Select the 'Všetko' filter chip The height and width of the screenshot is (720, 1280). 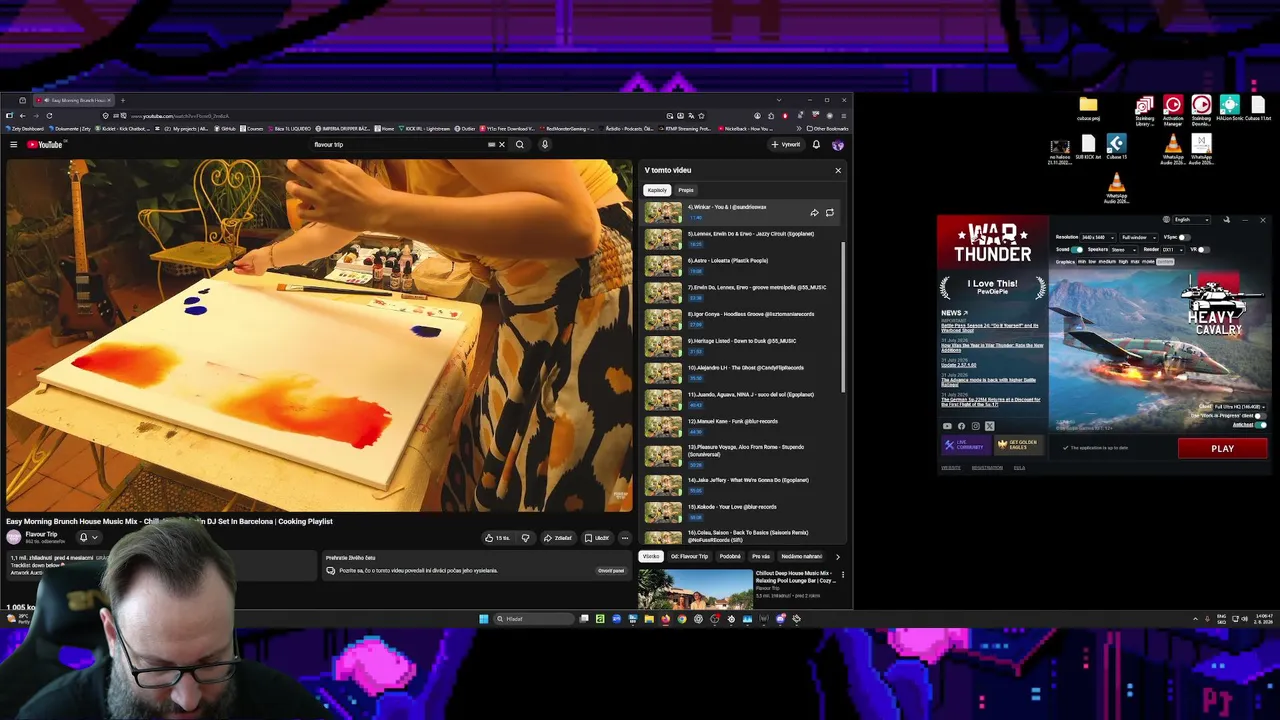[x=651, y=557]
